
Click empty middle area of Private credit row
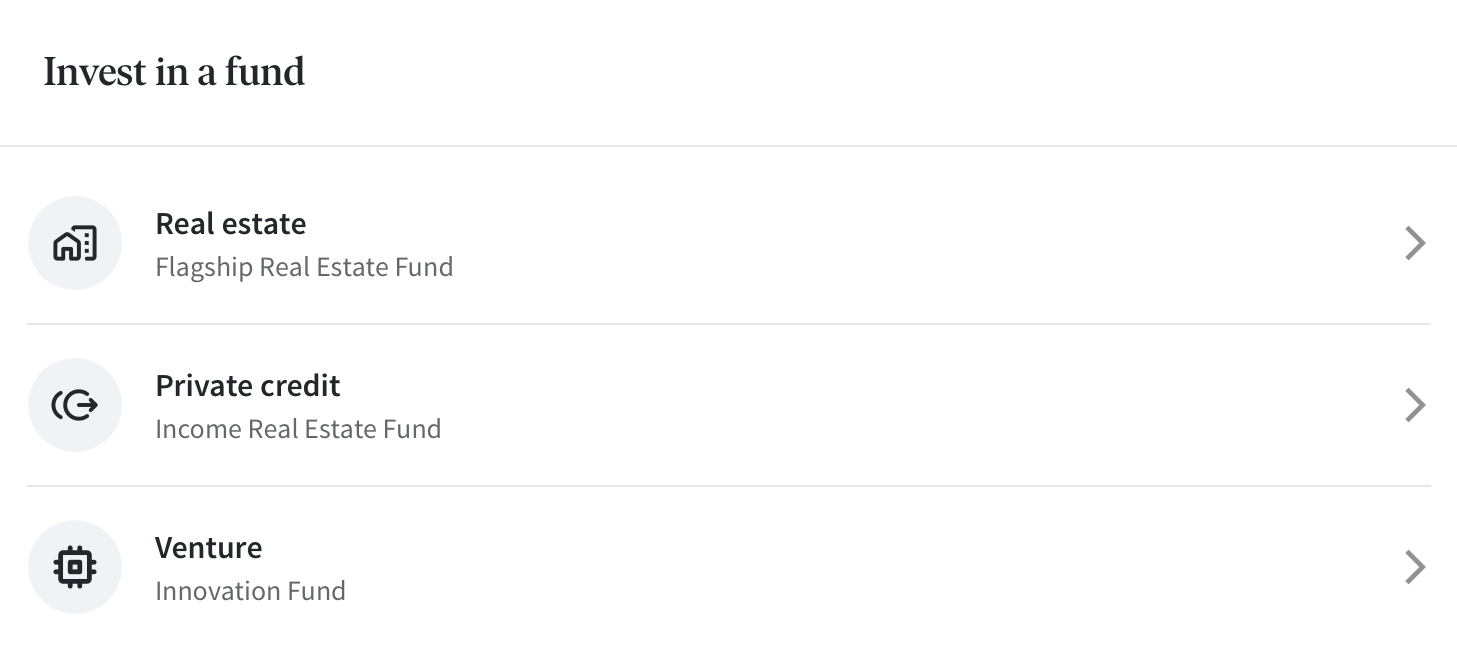900,405
